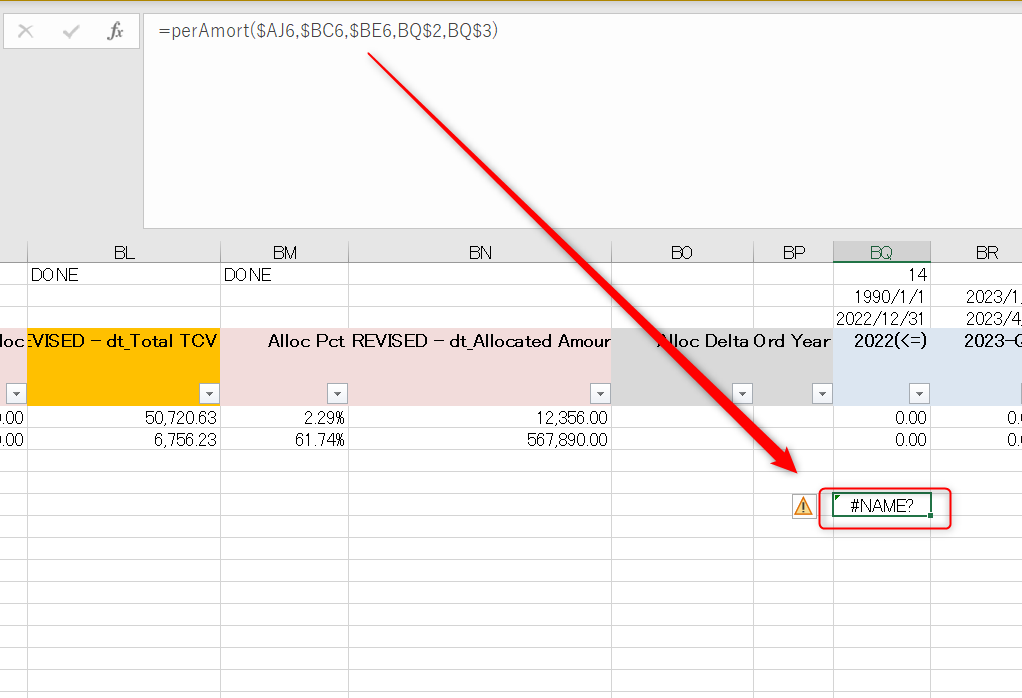1022x698 pixels.
Task: Open filter dropdown on 'REVISED – dt_Allocated Amount' column
Action: (x=600, y=393)
